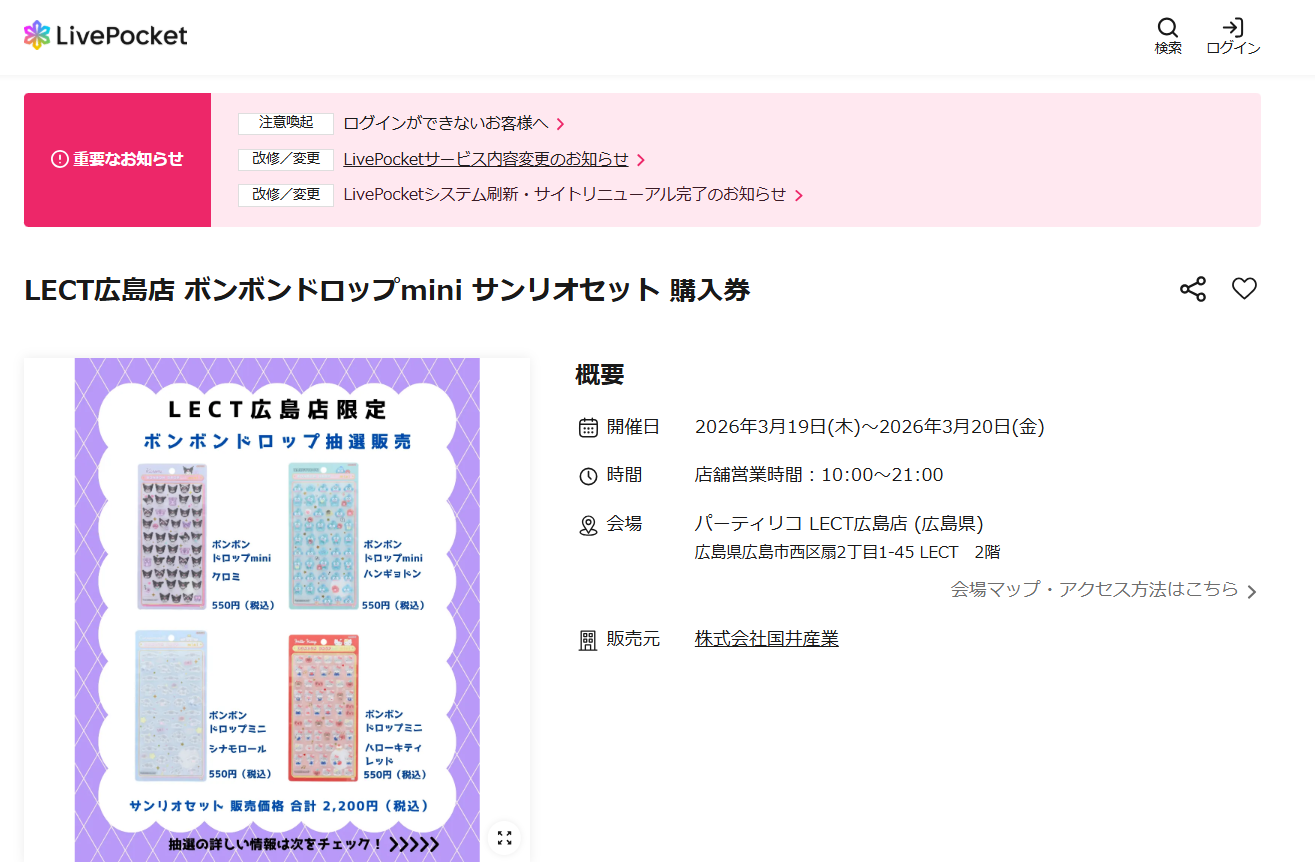Open ログインができないお客様へ notice
The height and width of the screenshot is (862, 1315).
click(x=445, y=124)
